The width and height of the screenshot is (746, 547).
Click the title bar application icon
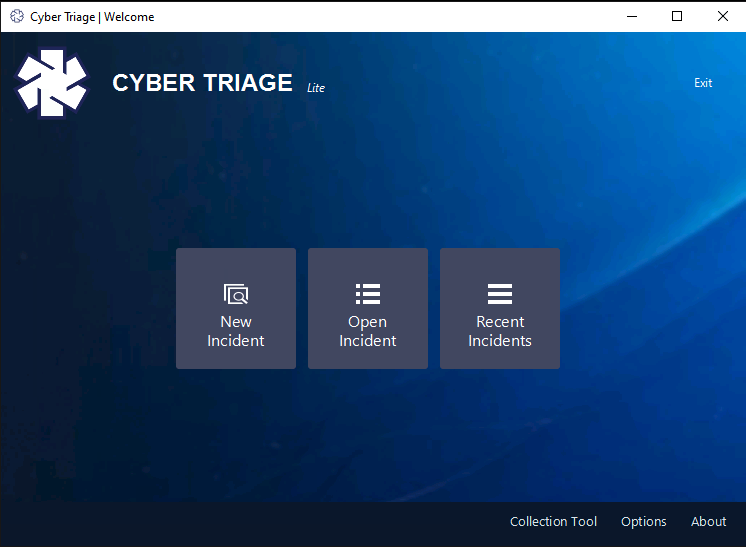(17, 16)
